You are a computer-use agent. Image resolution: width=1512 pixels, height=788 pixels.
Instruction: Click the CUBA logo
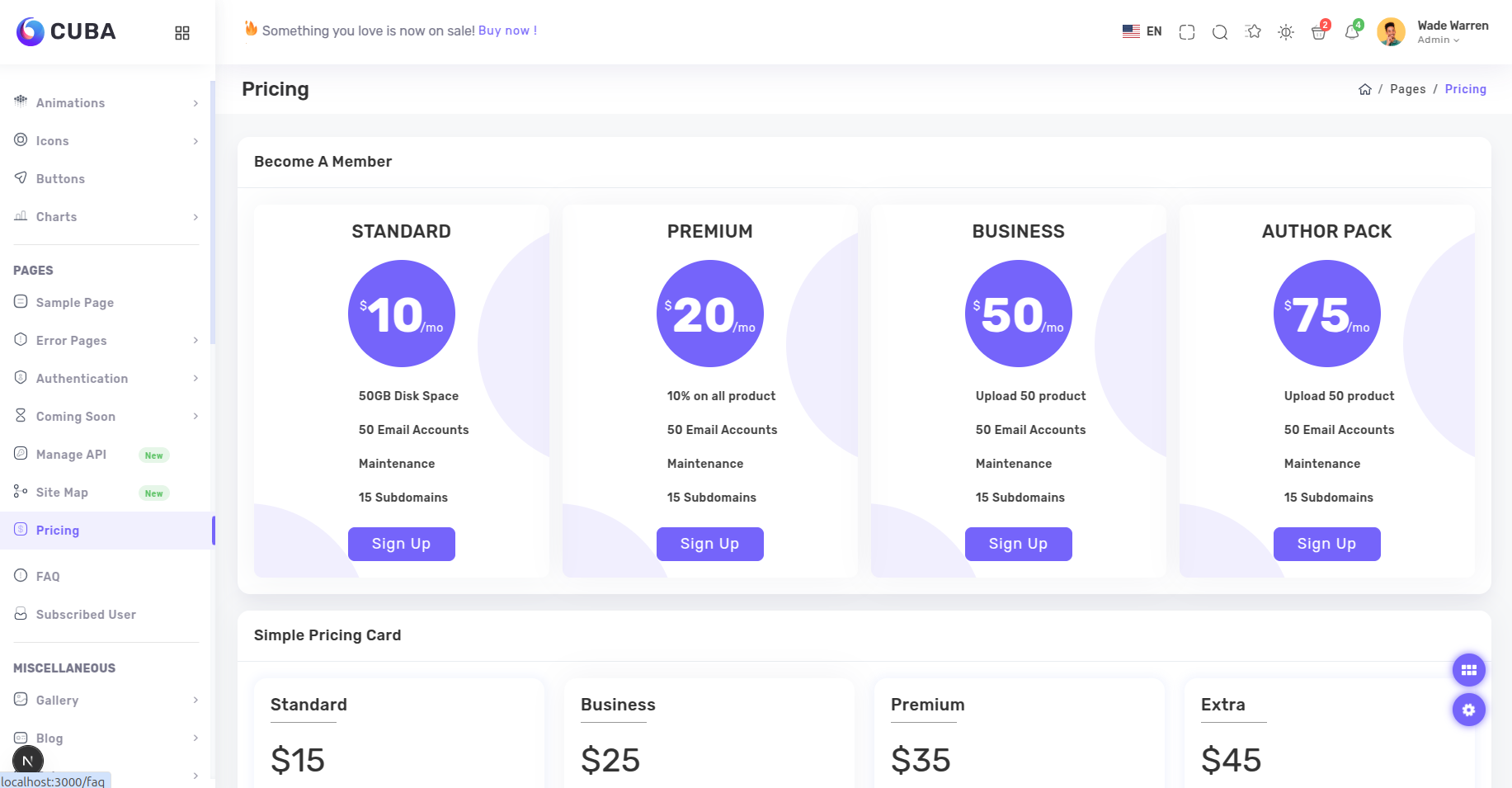click(66, 31)
